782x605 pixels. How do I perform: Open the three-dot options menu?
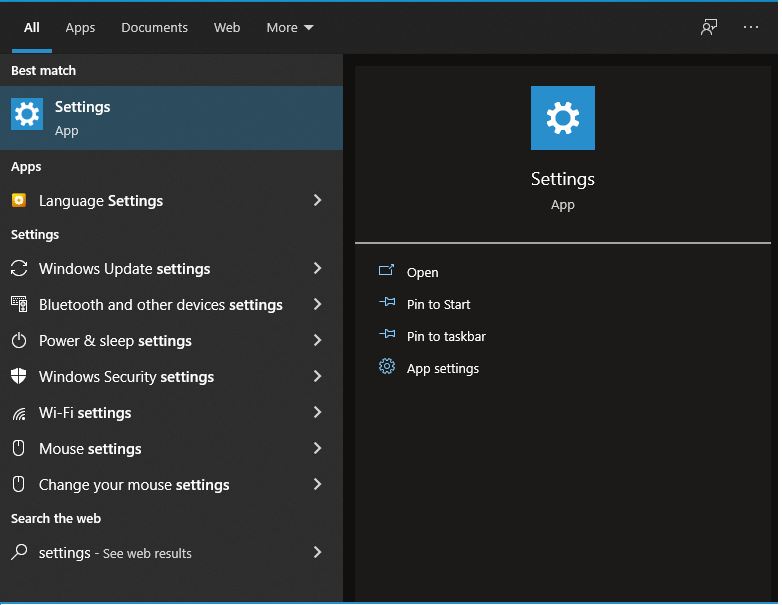(x=751, y=27)
